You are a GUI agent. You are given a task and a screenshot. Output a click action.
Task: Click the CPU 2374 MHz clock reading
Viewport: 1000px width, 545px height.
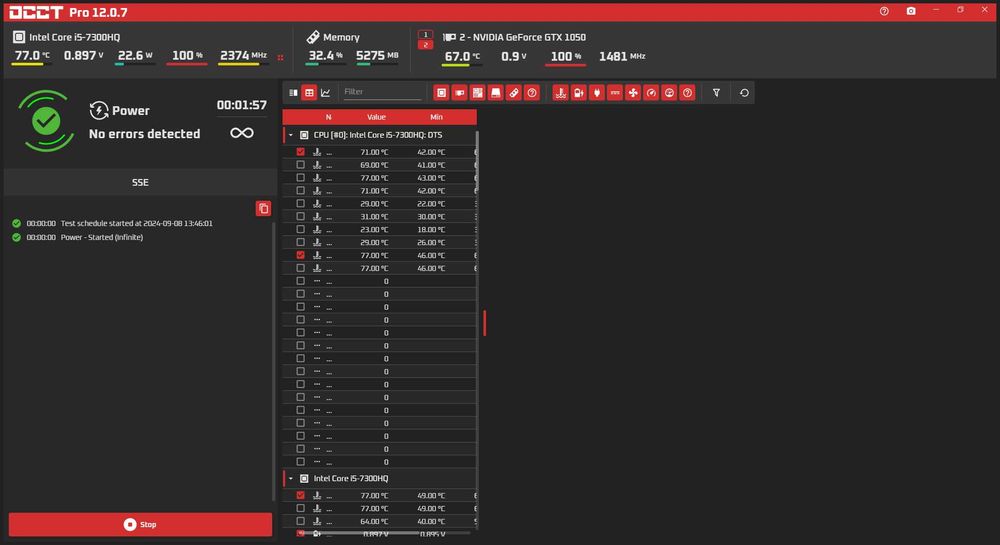243,55
